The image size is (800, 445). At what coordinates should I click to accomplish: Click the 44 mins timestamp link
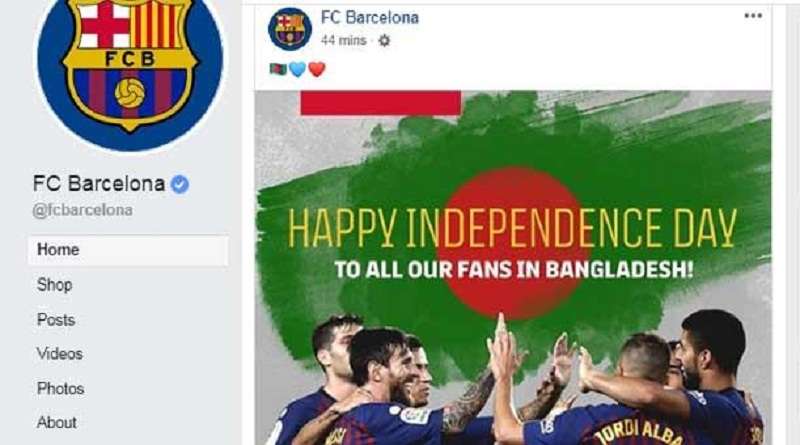(343, 40)
